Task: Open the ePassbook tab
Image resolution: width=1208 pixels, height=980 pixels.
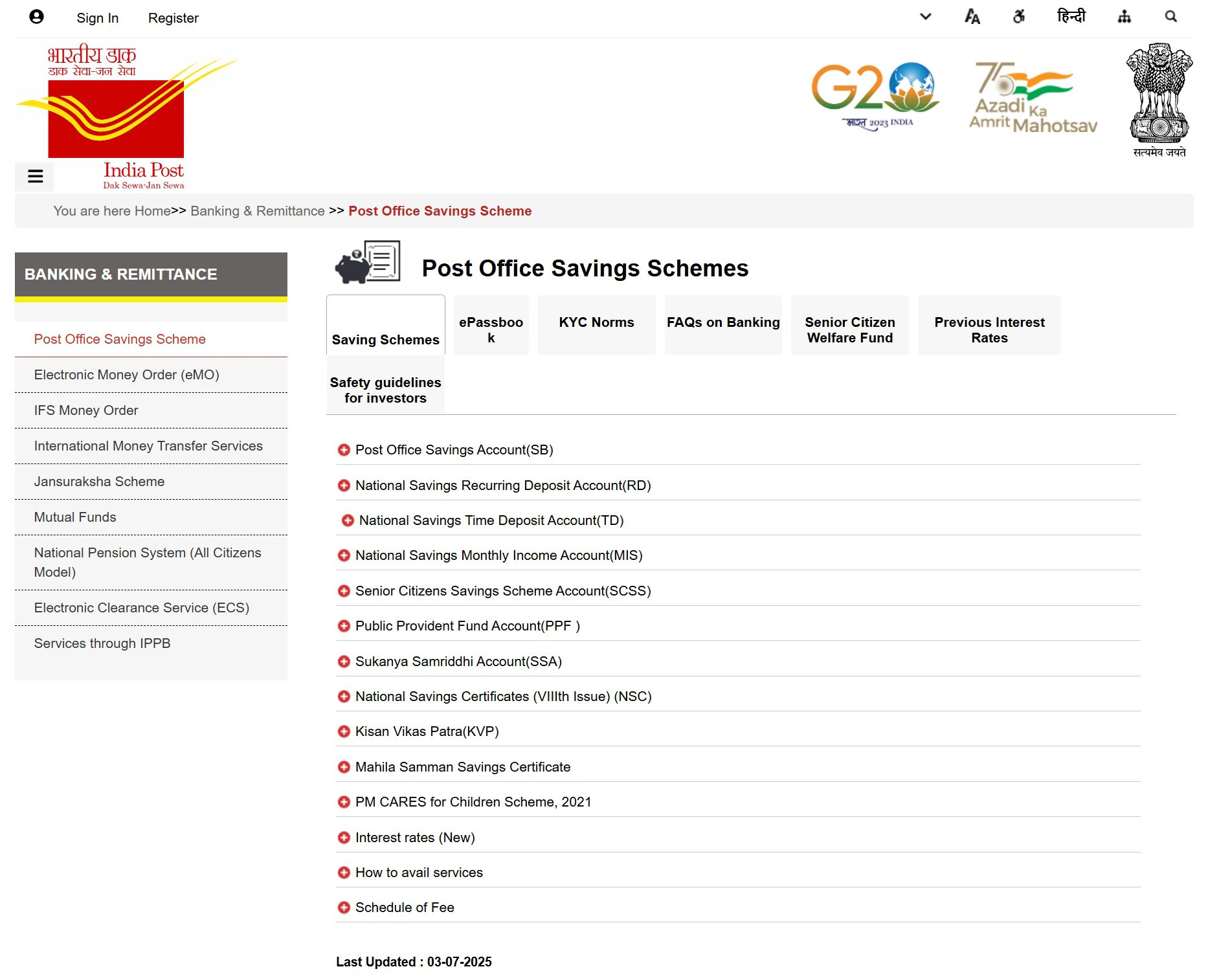Action: (491, 325)
